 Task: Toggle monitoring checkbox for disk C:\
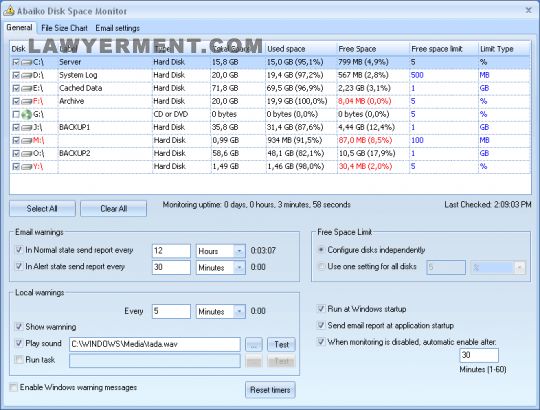pos(16,62)
